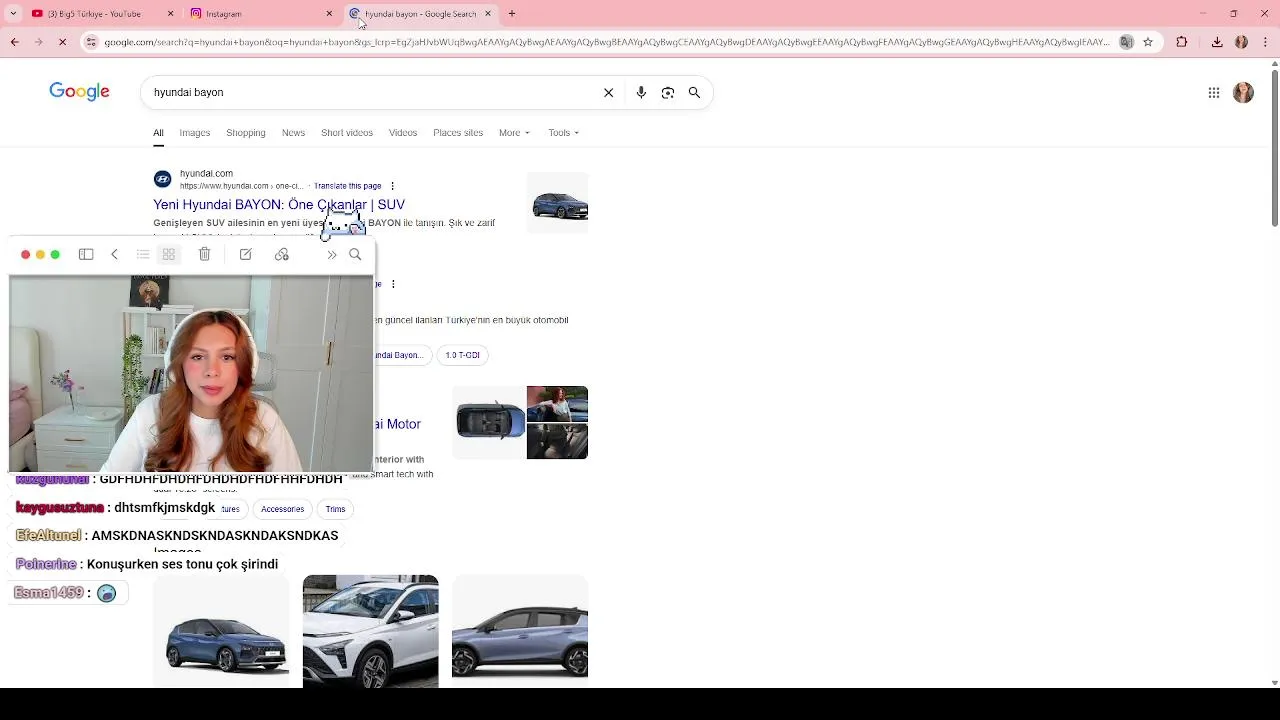Image resolution: width=1280 pixels, height=720 pixels.
Task: Click the translate page icon in address bar
Action: (x=1127, y=42)
